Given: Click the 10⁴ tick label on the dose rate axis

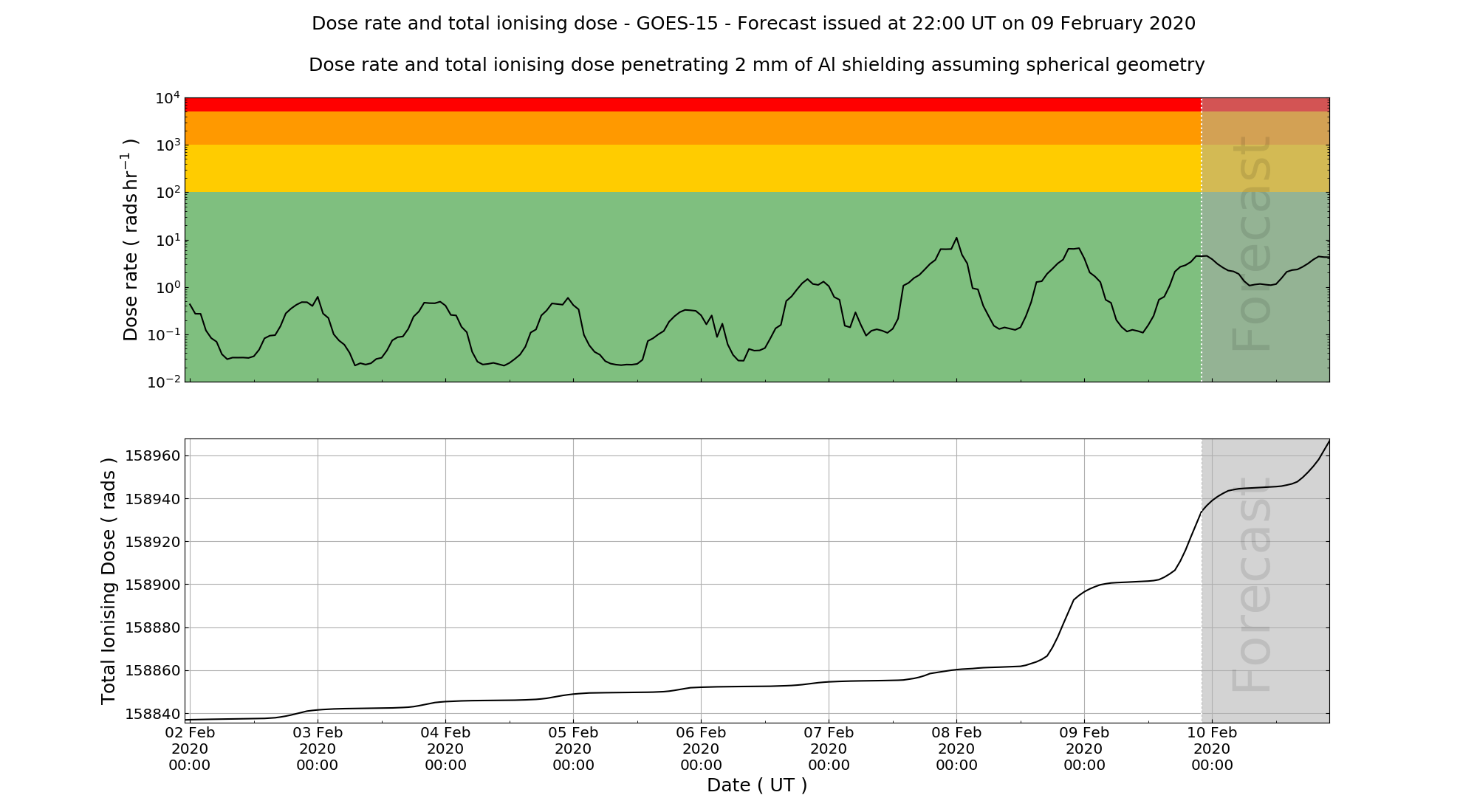Looking at the screenshot, I should click(168, 98).
